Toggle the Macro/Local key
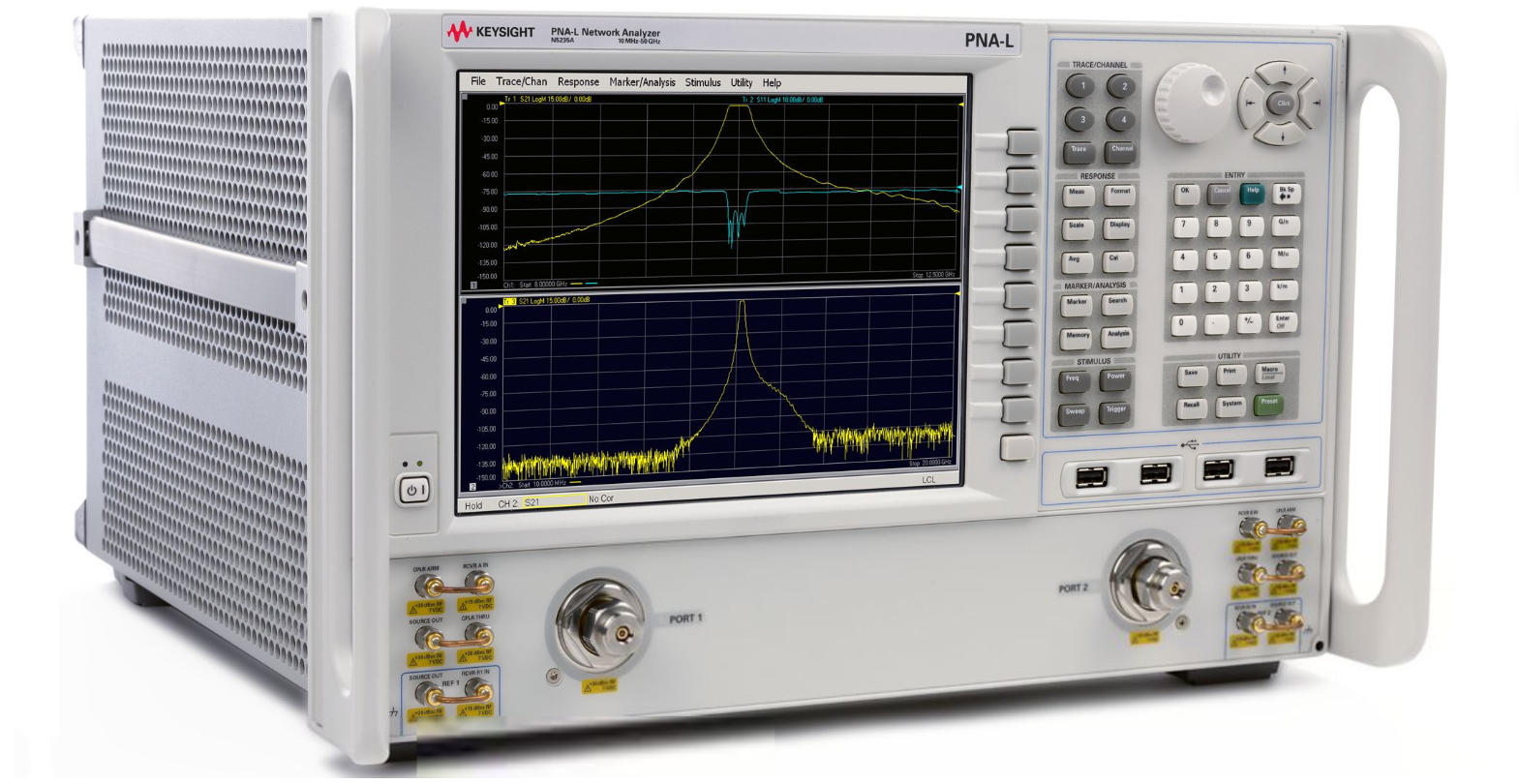The width and height of the screenshot is (1519, 784). (x=1268, y=373)
